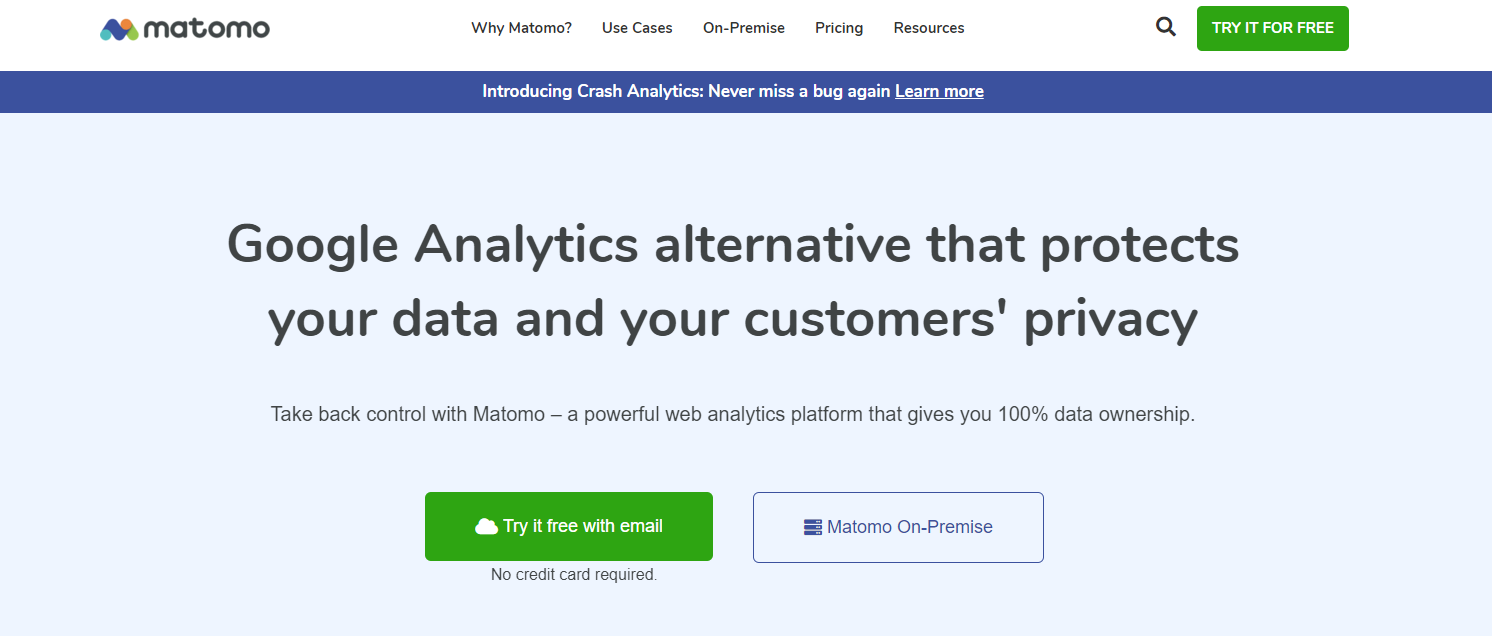Screen dimensions: 1492x636
Task: Open the search magnifier icon
Action: [1165, 27]
